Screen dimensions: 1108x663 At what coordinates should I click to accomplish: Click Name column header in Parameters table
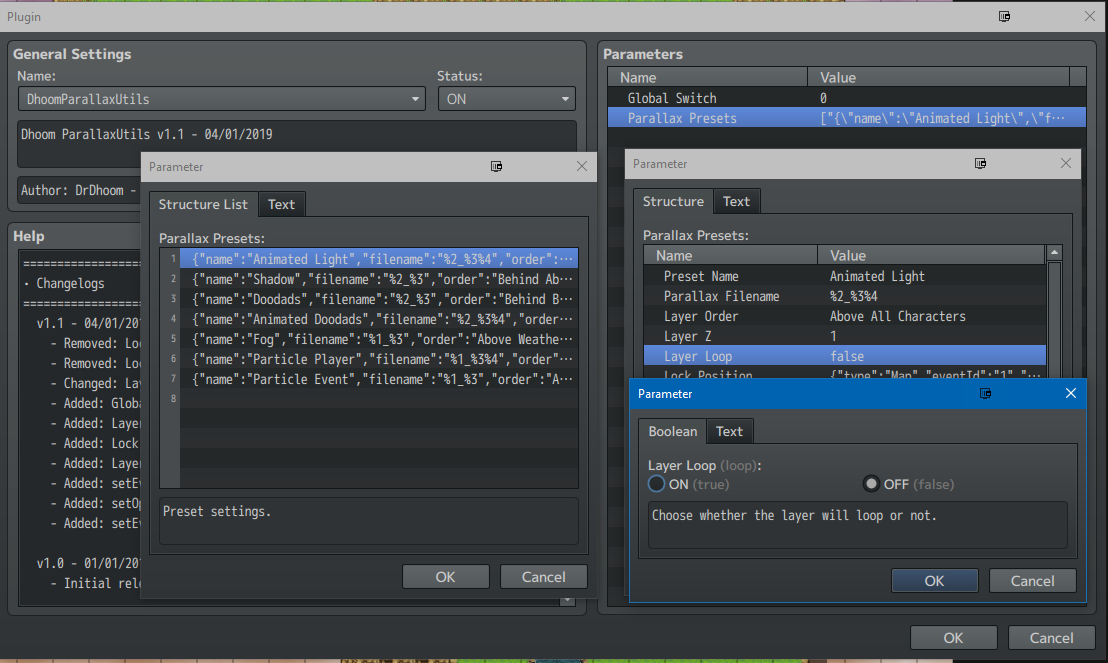tap(707, 78)
